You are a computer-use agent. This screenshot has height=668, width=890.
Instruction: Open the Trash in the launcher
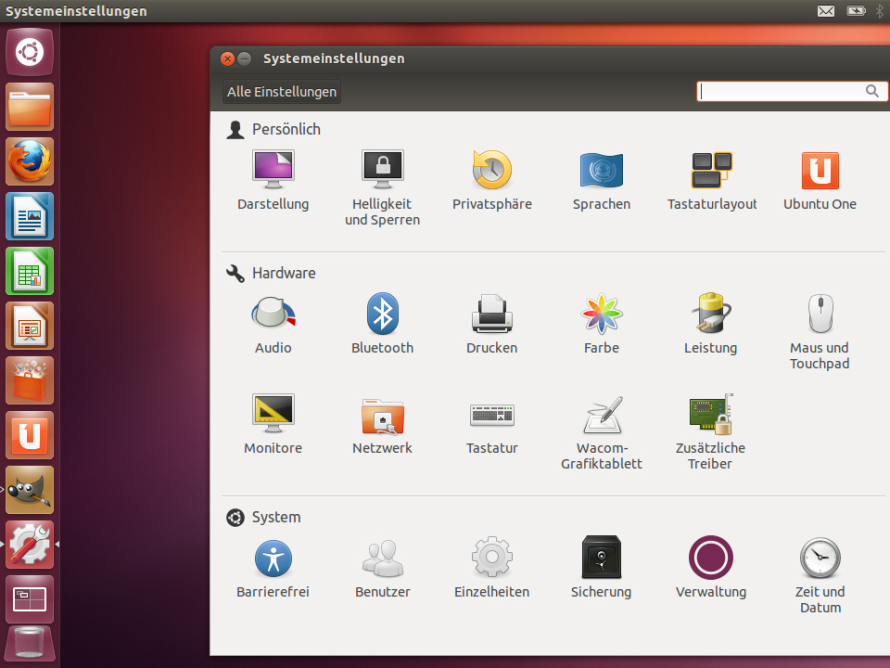(30, 644)
